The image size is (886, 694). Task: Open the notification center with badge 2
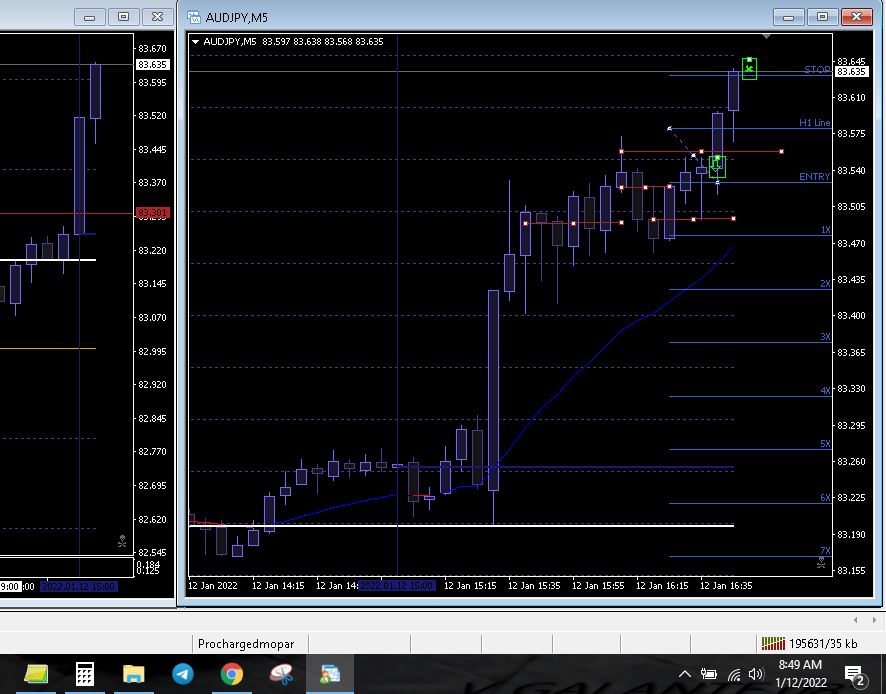[855, 675]
